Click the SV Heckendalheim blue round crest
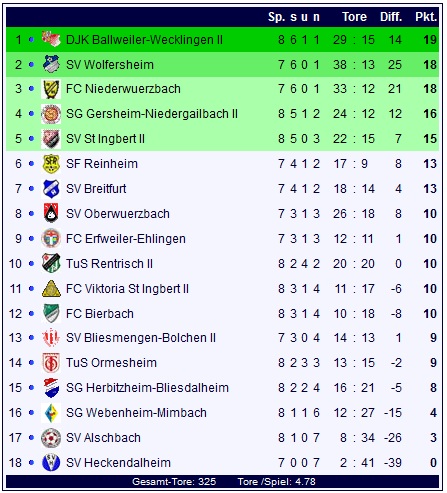 pyautogui.click(x=51, y=463)
